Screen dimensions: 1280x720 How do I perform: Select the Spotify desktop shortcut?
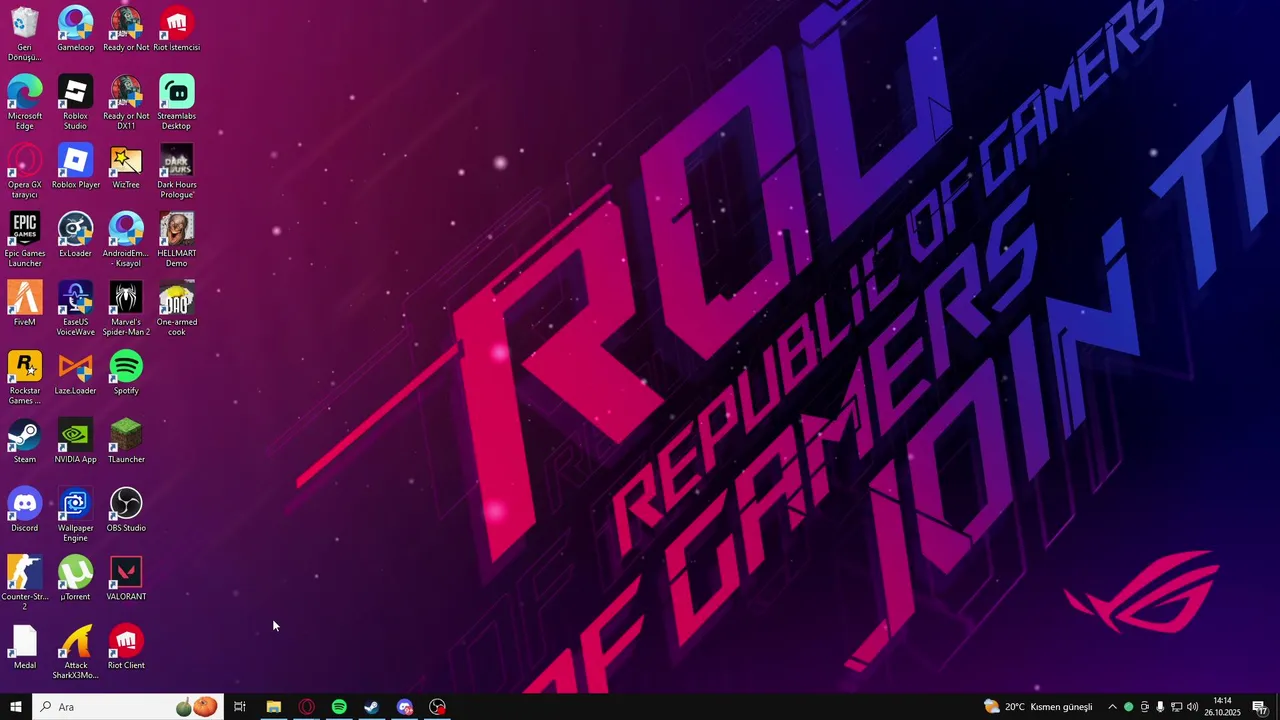point(126,372)
